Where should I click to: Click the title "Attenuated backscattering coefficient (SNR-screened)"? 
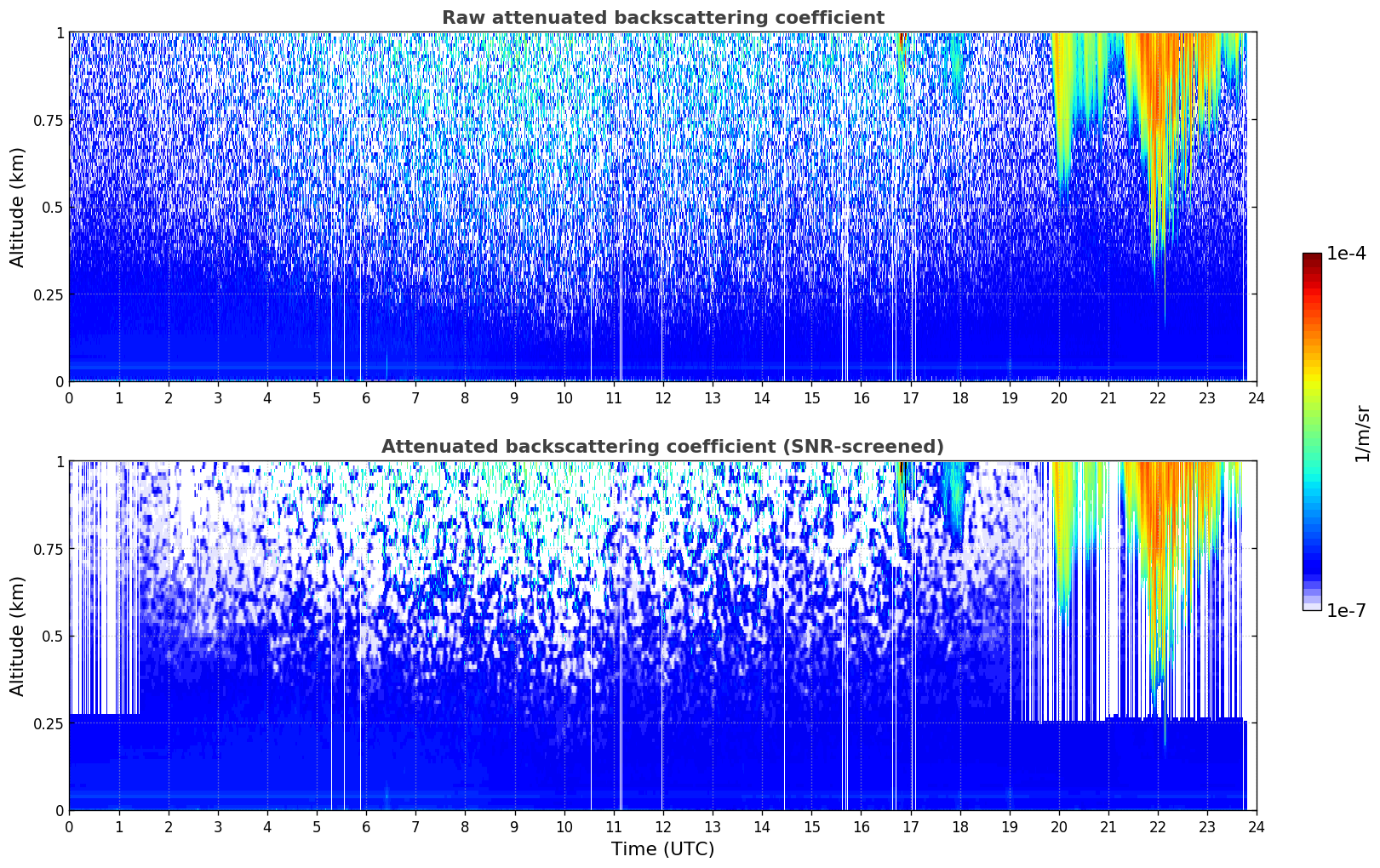click(662, 447)
